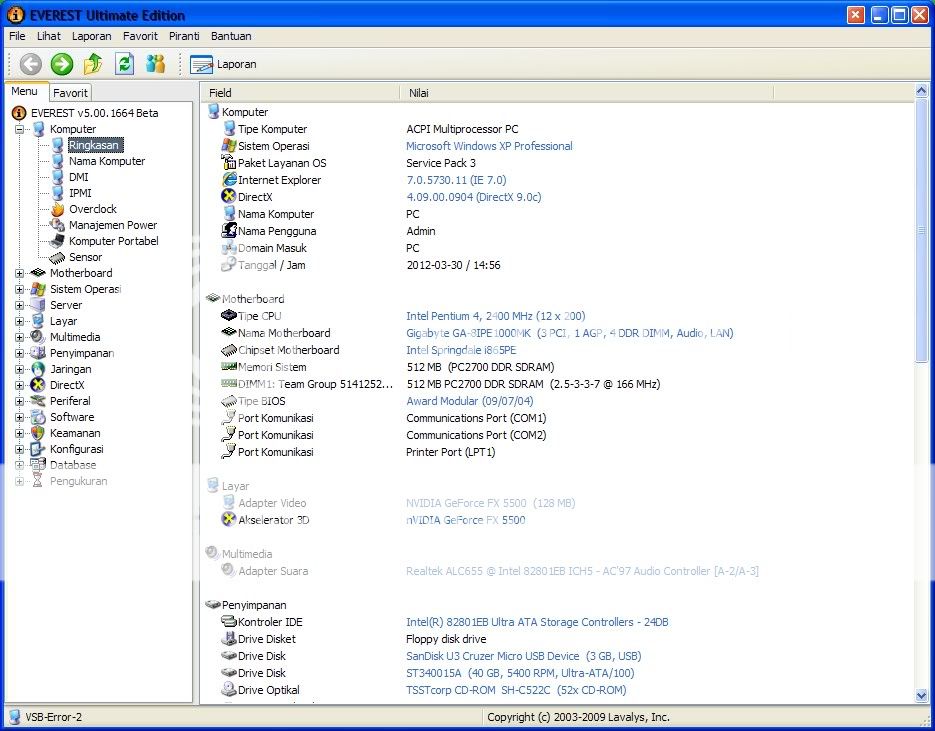Screen dimensions: 935x731
Task: Expand the Server tree node
Action: 19,305
